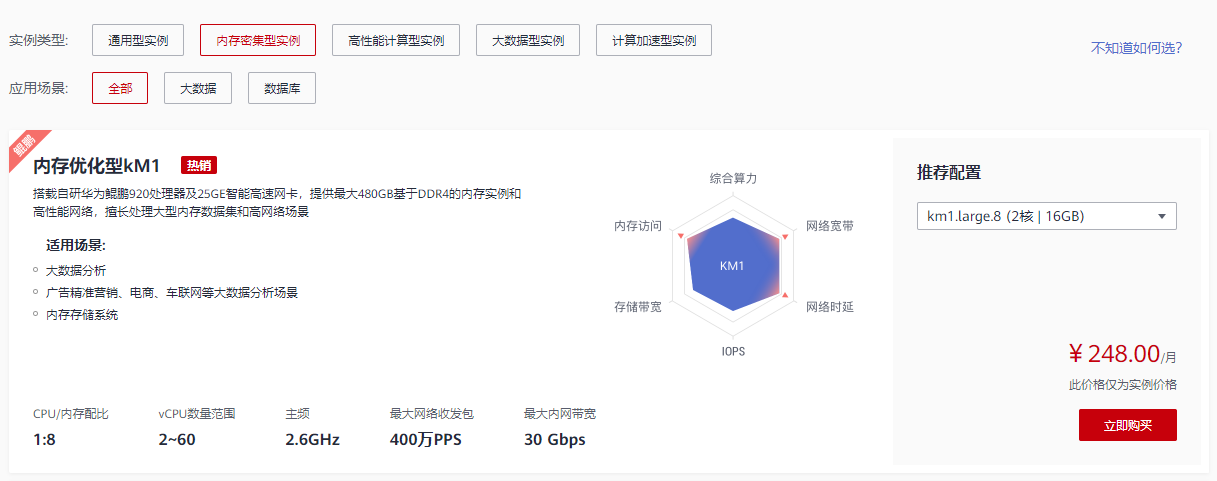Click the 网络宽带 radar axis label

coord(830,226)
